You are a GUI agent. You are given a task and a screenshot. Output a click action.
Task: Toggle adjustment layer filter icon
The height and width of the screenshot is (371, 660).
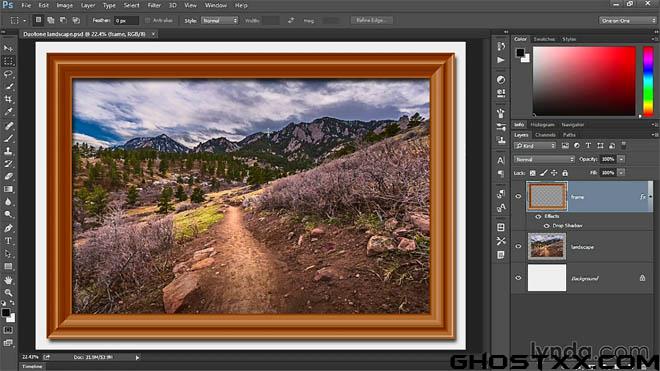point(577,146)
